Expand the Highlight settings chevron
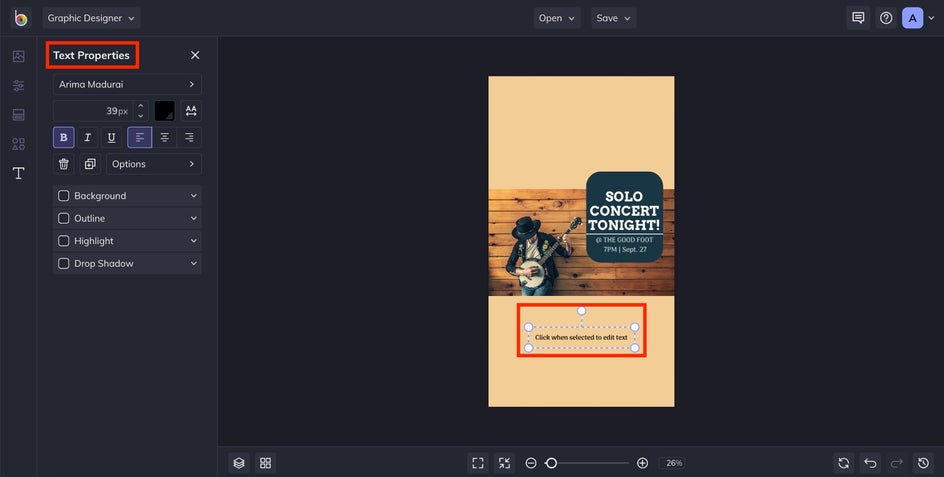944x477 pixels. [x=194, y=241]
